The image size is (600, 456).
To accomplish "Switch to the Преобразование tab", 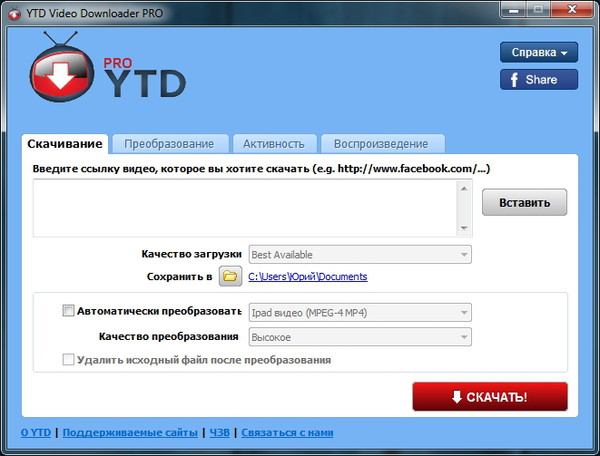I will (x=170, y=144).
